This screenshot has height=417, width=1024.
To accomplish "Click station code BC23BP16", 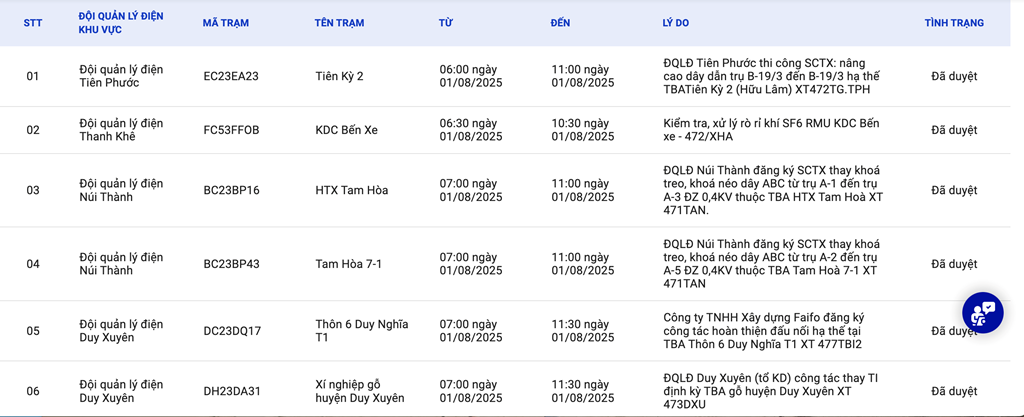I will click(x=231, y=190).
